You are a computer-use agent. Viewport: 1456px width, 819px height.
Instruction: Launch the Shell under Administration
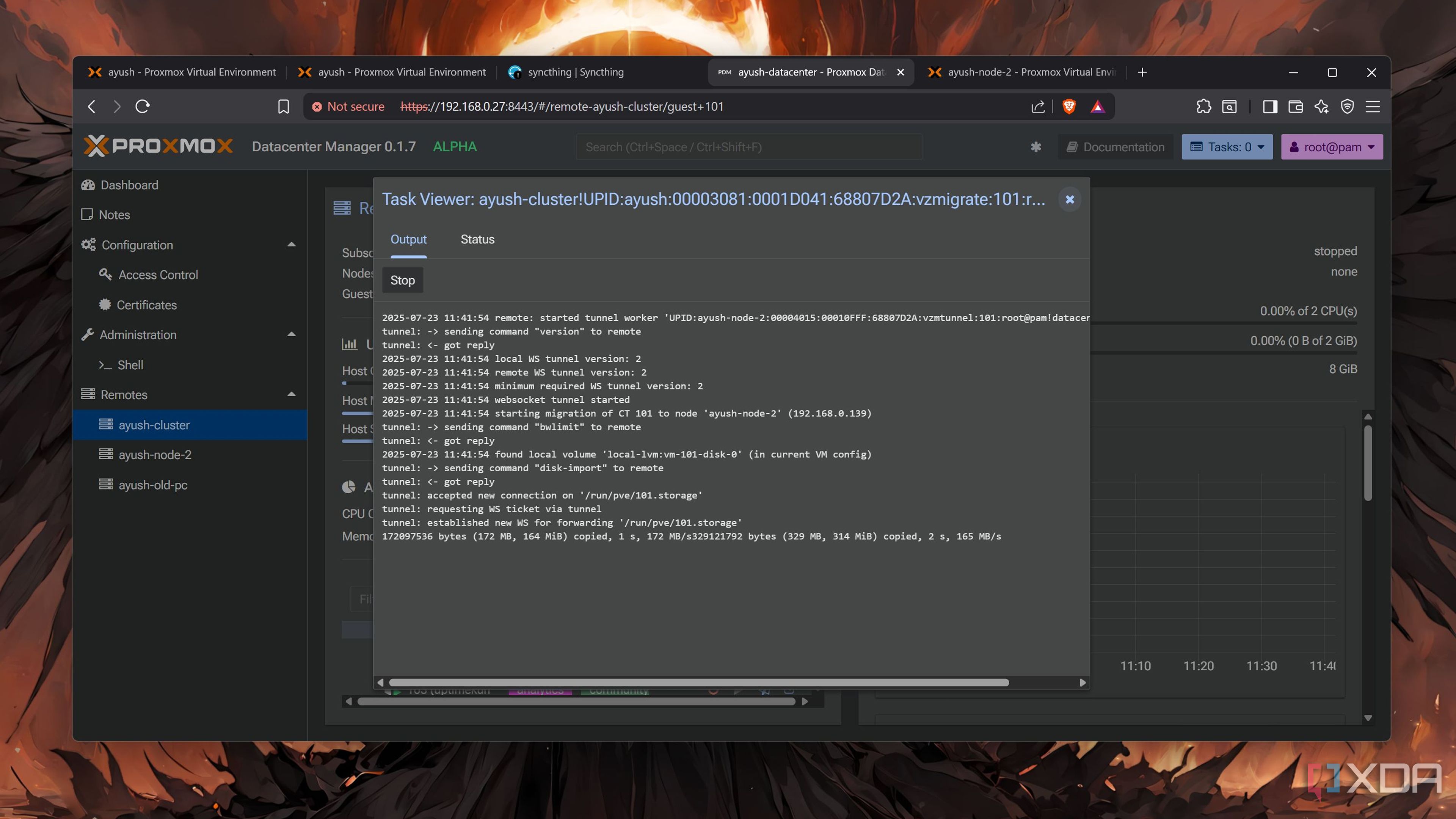click(130, 365)
